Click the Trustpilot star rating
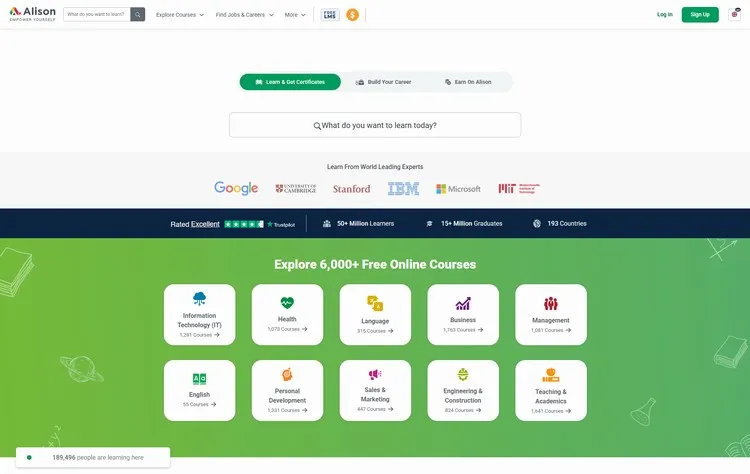The width and height of the screenshot is (750, 474). pyautogui.click(x=244, y=224)
